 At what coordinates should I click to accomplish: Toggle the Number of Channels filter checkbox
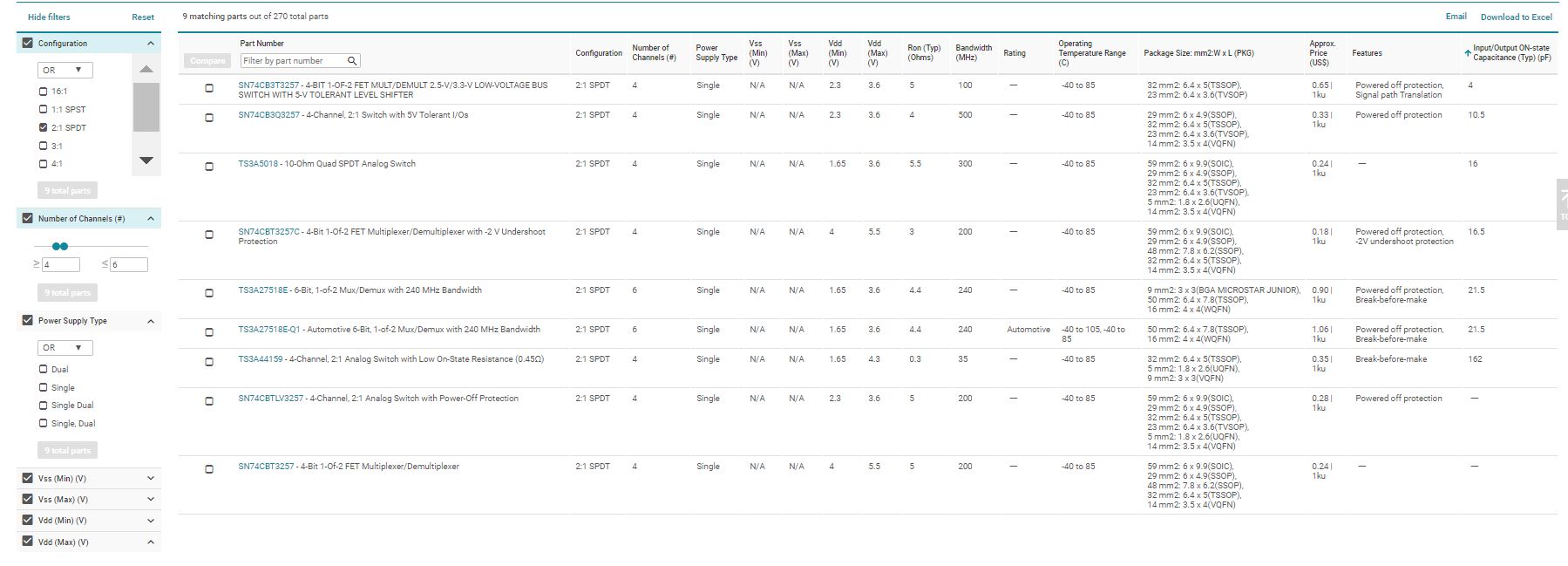[28, 218]
